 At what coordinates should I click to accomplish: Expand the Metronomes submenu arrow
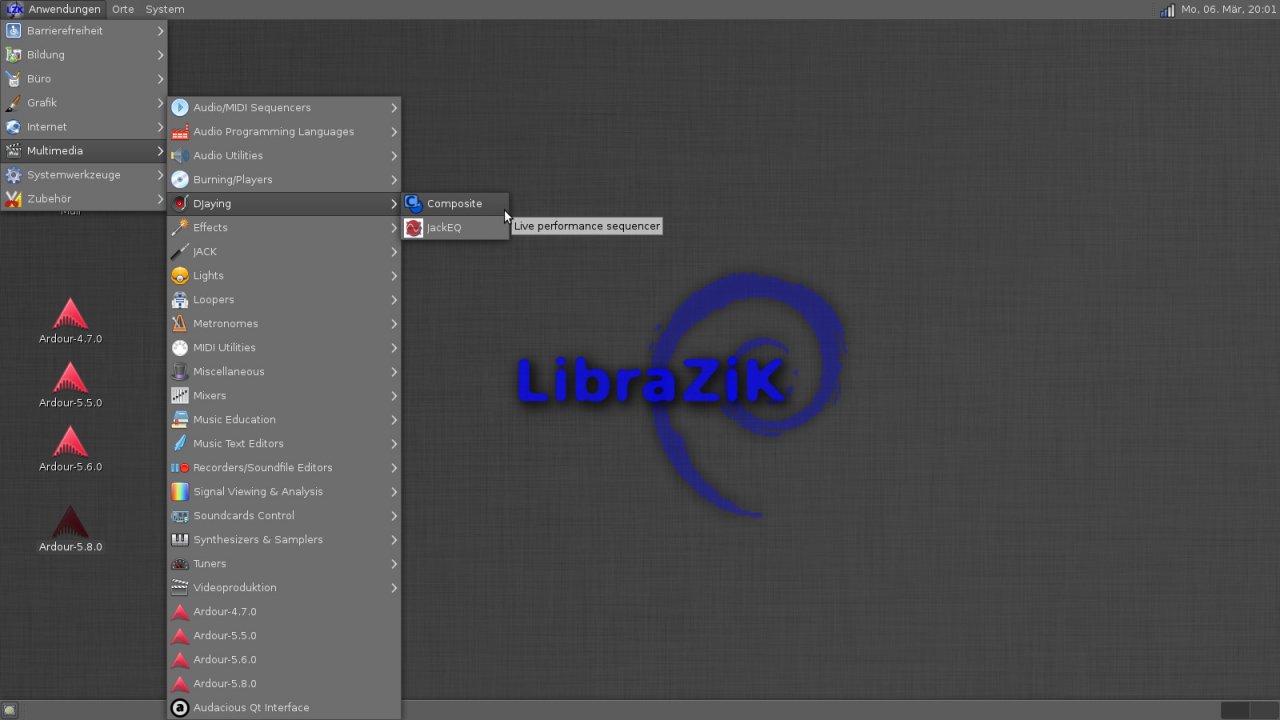pos(394,323)
